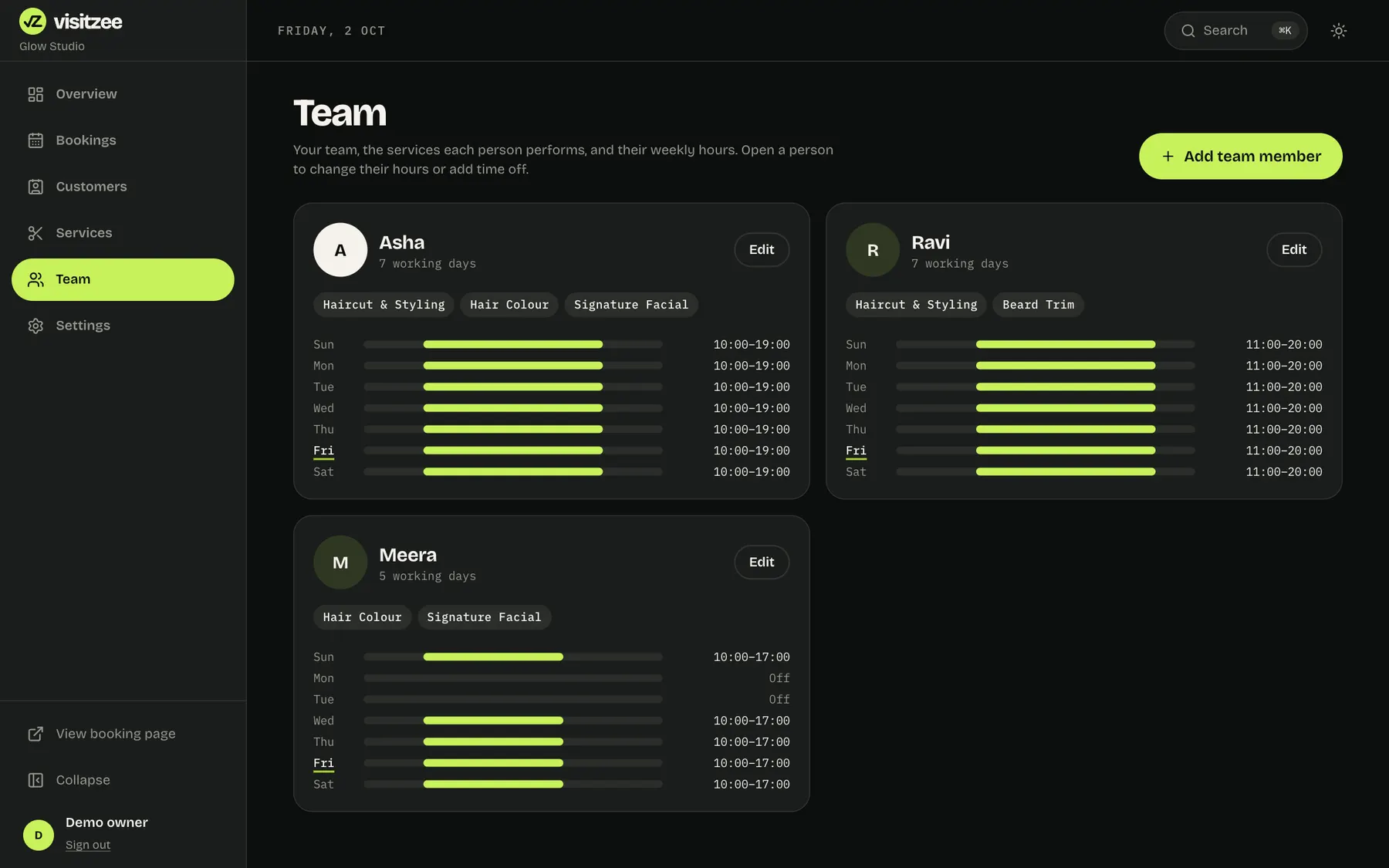The image size is (1389, 868).
Task: Click Meera's Monday off hours bar
Action: click(513, 678)
